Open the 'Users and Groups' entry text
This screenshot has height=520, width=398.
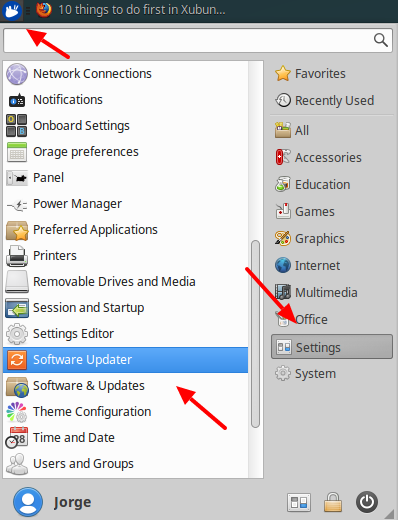click(x=83, y=464)
